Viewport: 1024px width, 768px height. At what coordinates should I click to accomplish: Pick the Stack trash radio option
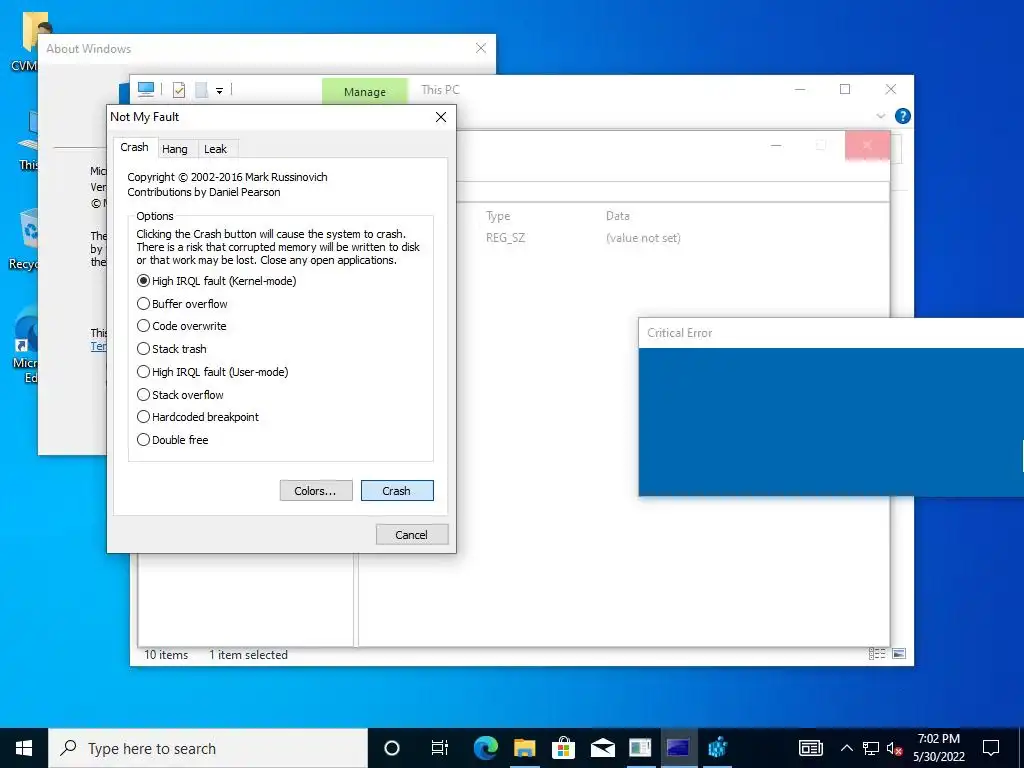pyautogui.click(x=172, y=349)
